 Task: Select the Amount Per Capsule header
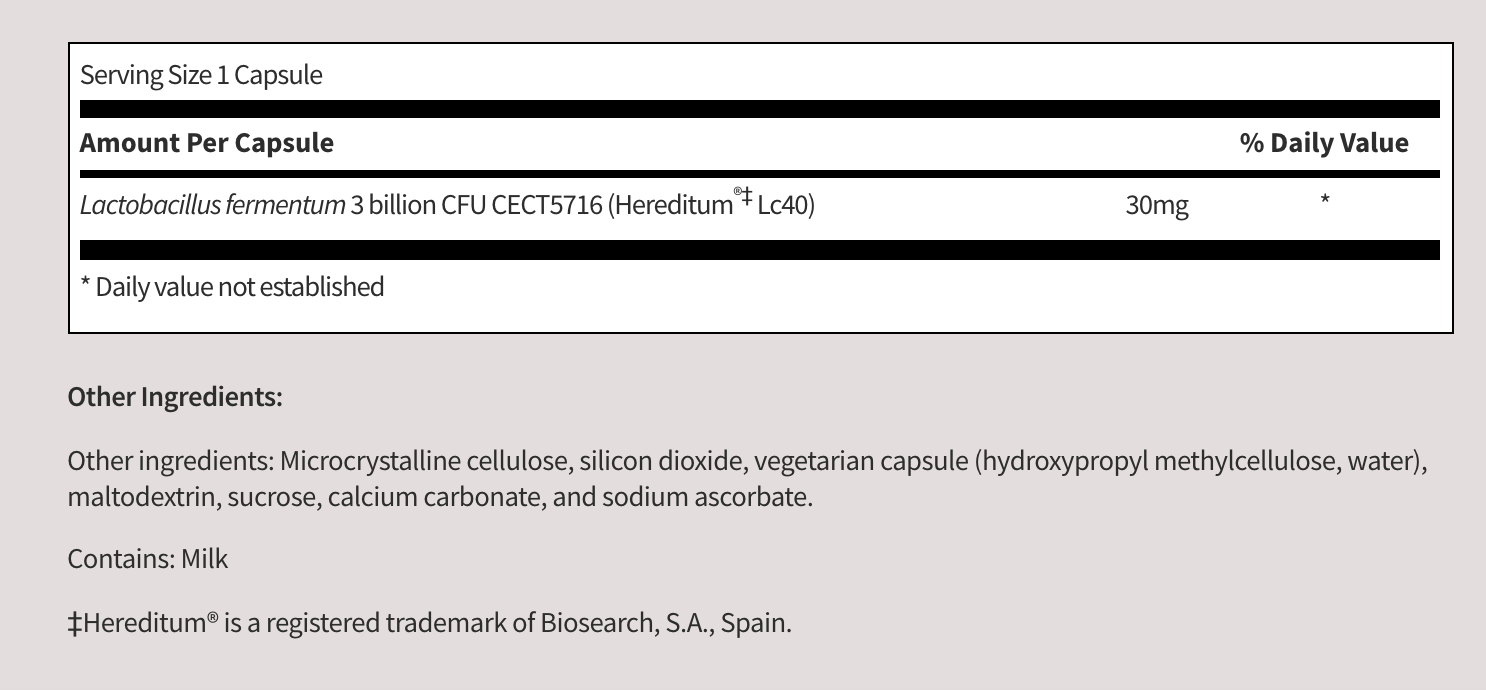coord(207,143)
